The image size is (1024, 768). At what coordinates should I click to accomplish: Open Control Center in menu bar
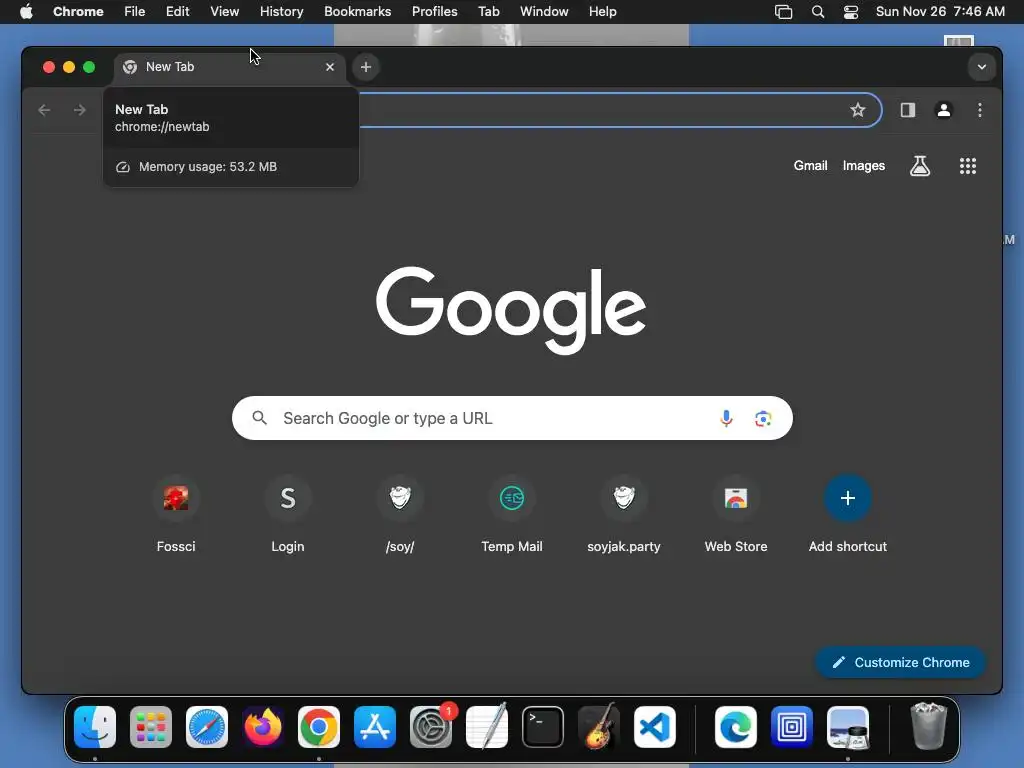(850, 12)
